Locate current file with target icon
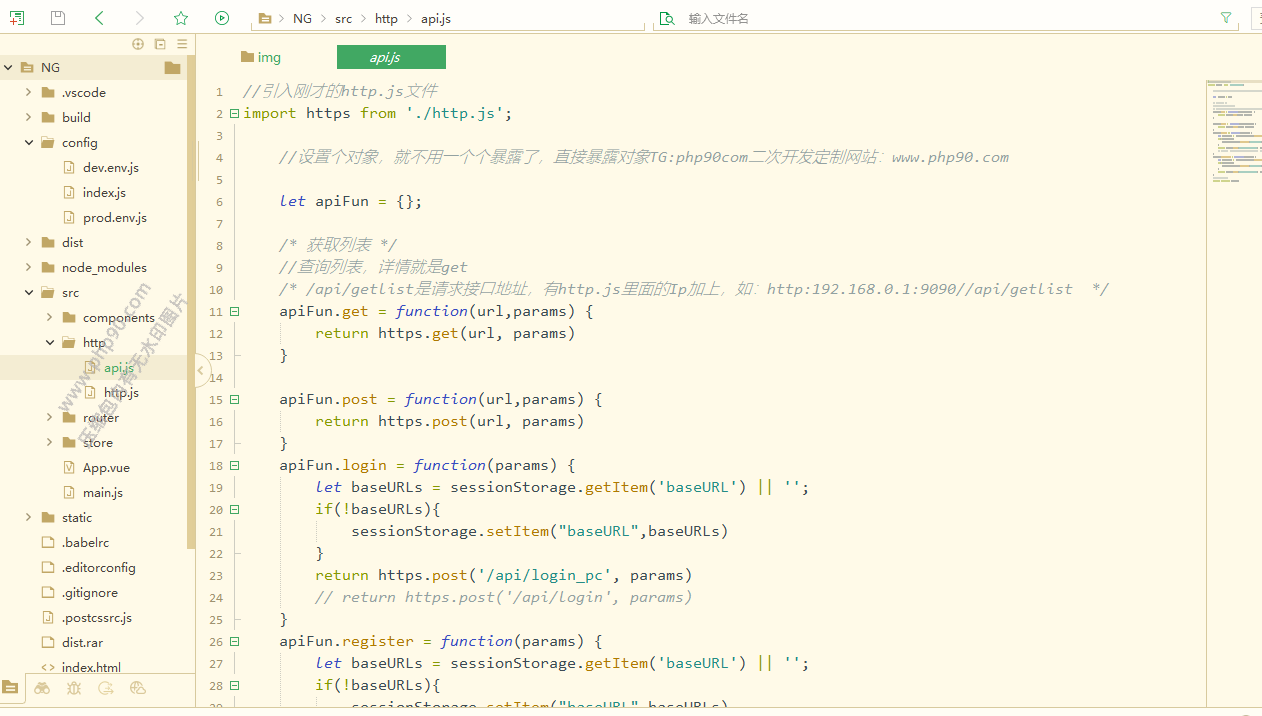 click(138, 44)
